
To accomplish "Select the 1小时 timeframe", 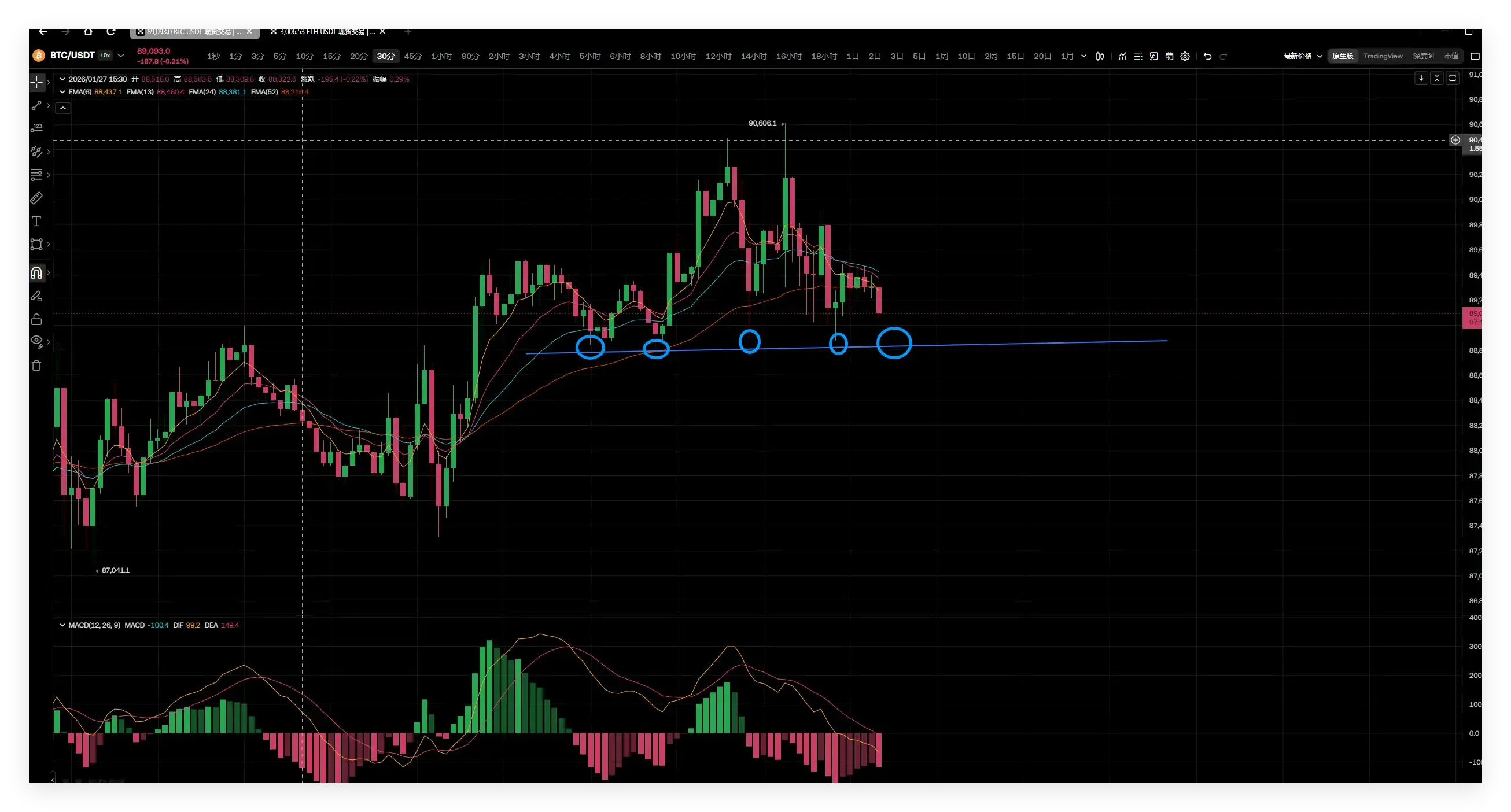I will (x=441, y=56).
